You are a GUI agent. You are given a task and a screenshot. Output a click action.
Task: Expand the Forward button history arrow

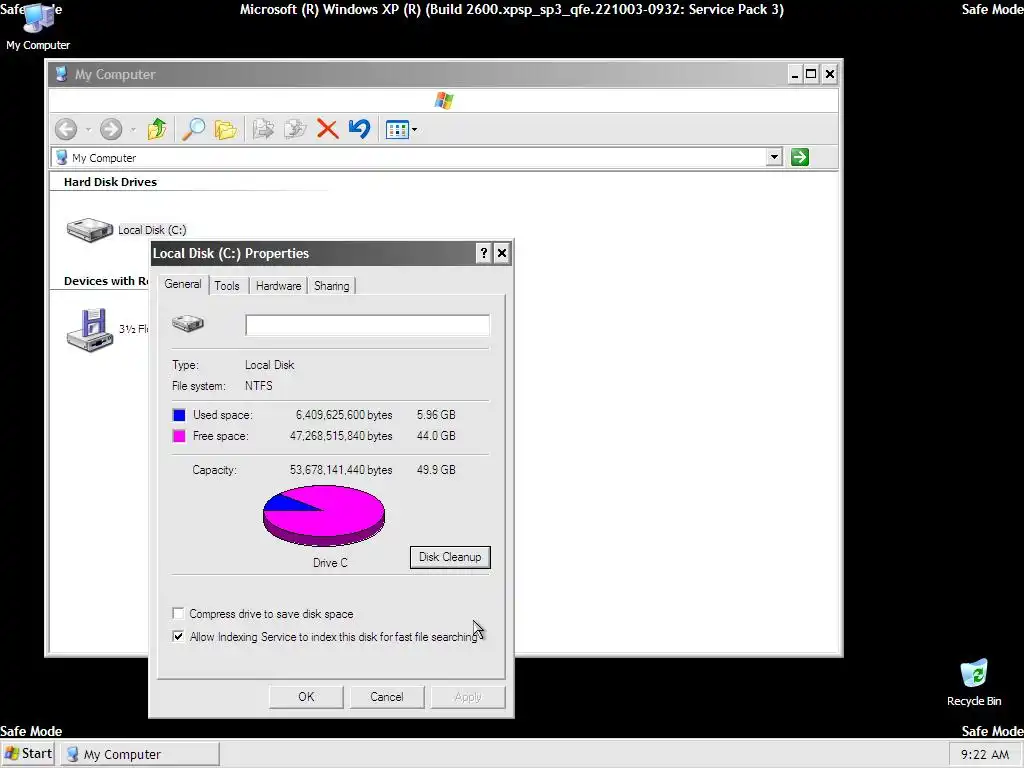[x=133, y=130]
